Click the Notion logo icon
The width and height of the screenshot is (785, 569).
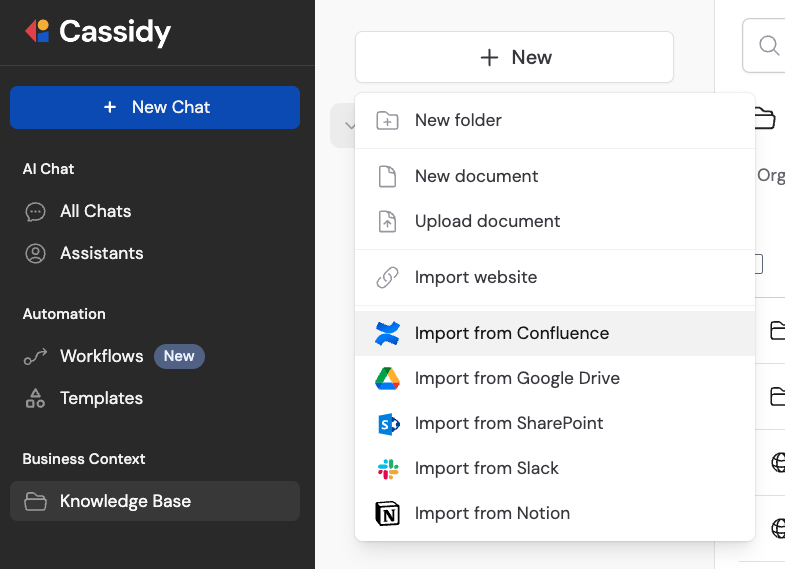[387, 514]
